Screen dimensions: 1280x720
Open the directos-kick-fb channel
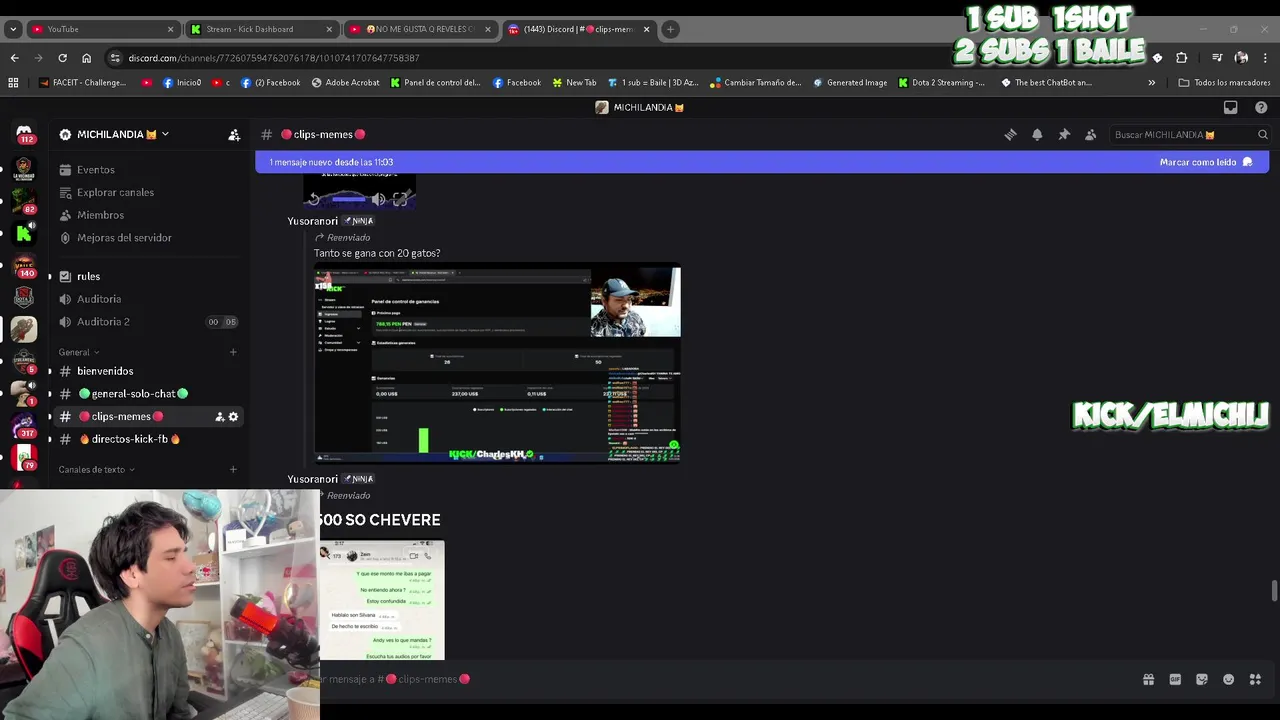[148, 439]
